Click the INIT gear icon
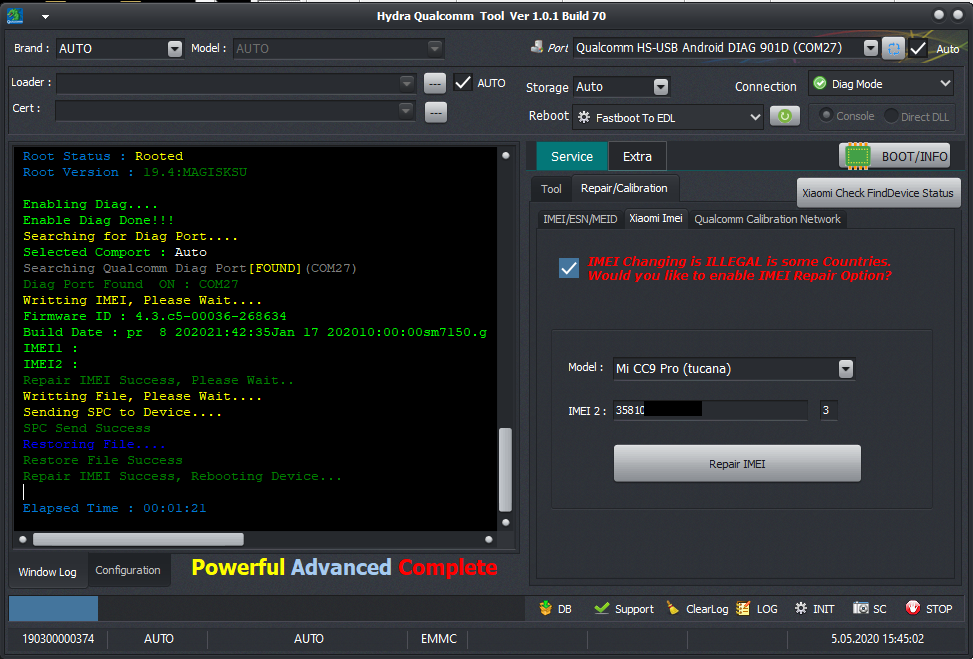 [x=801, y=608]
